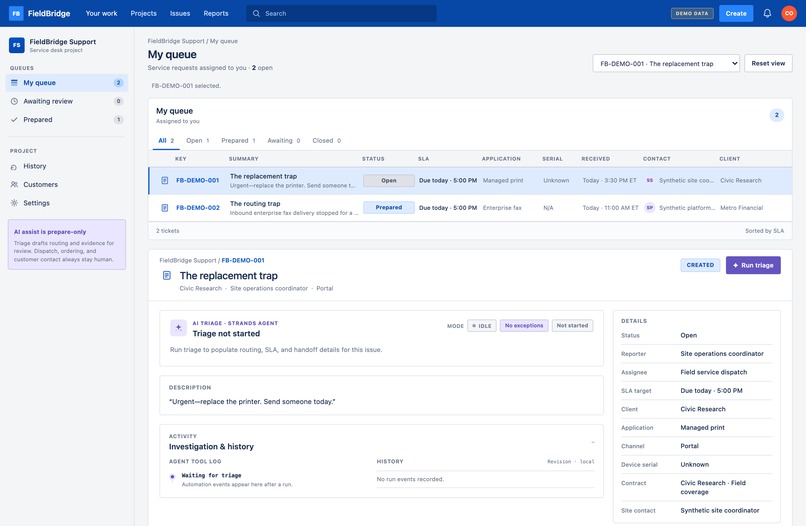Click 'Field service dispatch' assignee value

pos(713,372)
